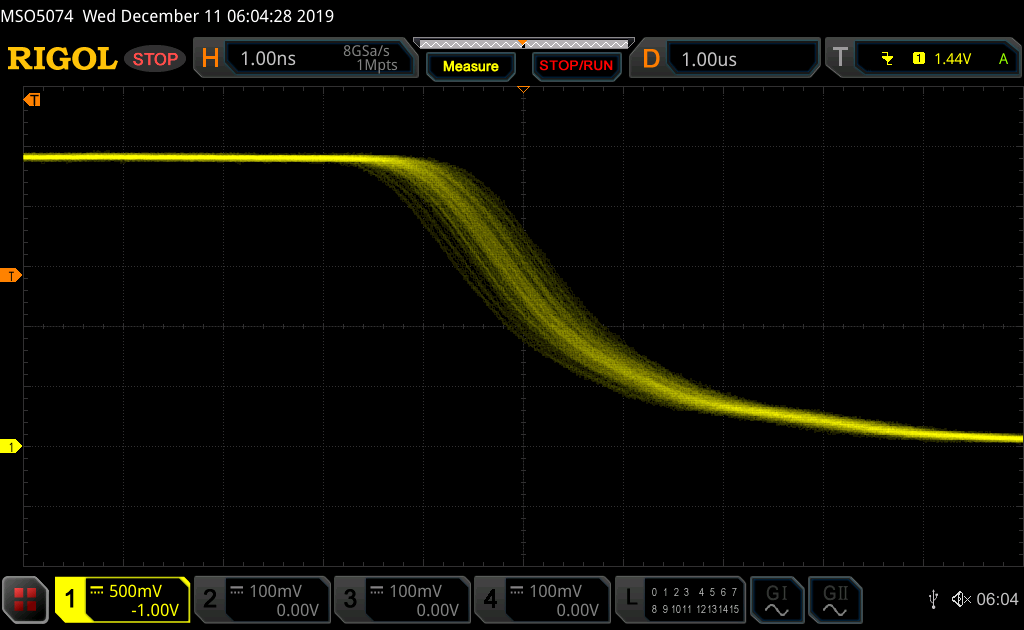Click the channel 4 coupling icon
Viewport: 1024px width, 630px height.
tap(517, 591)
